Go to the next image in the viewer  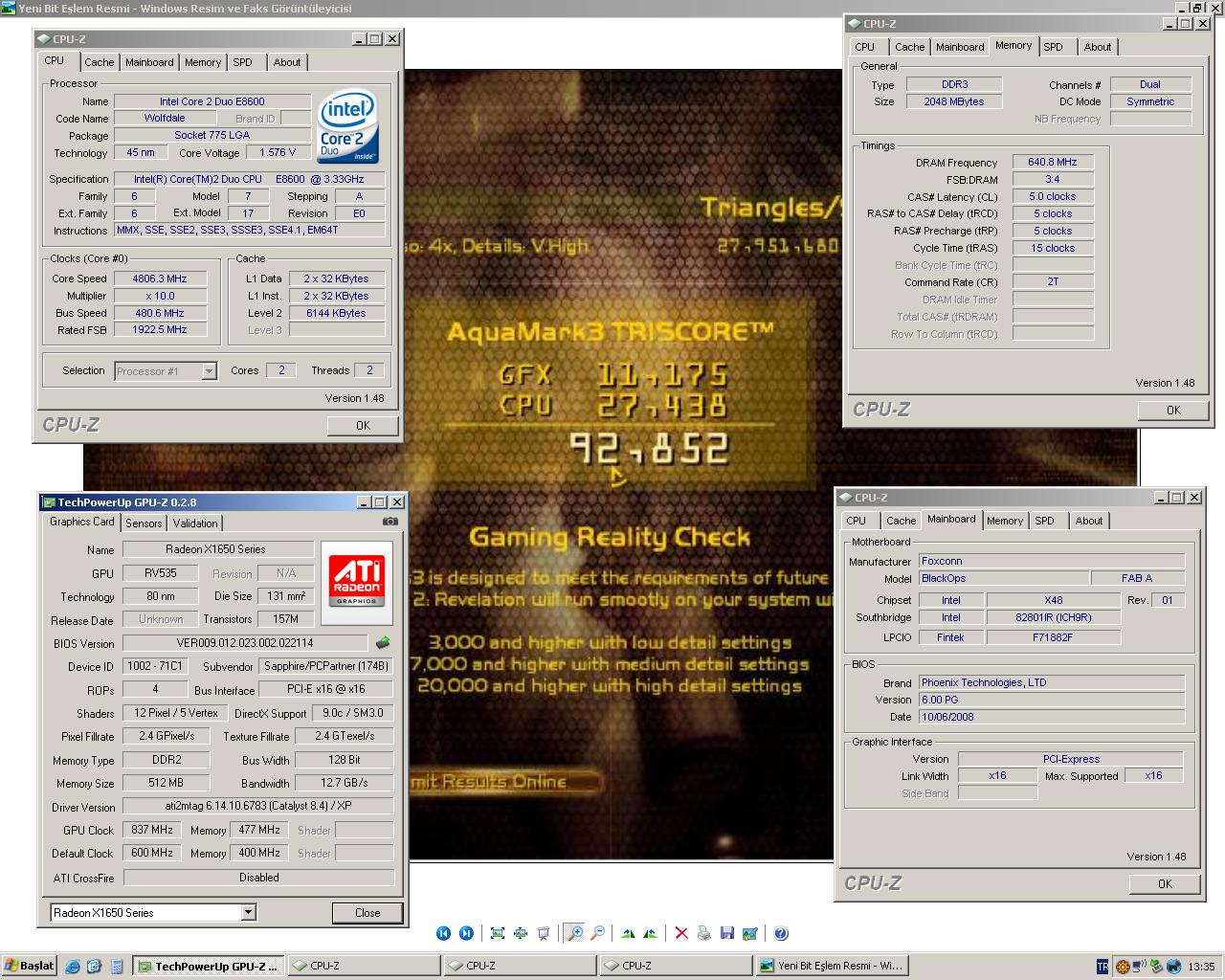click(466, 933)
